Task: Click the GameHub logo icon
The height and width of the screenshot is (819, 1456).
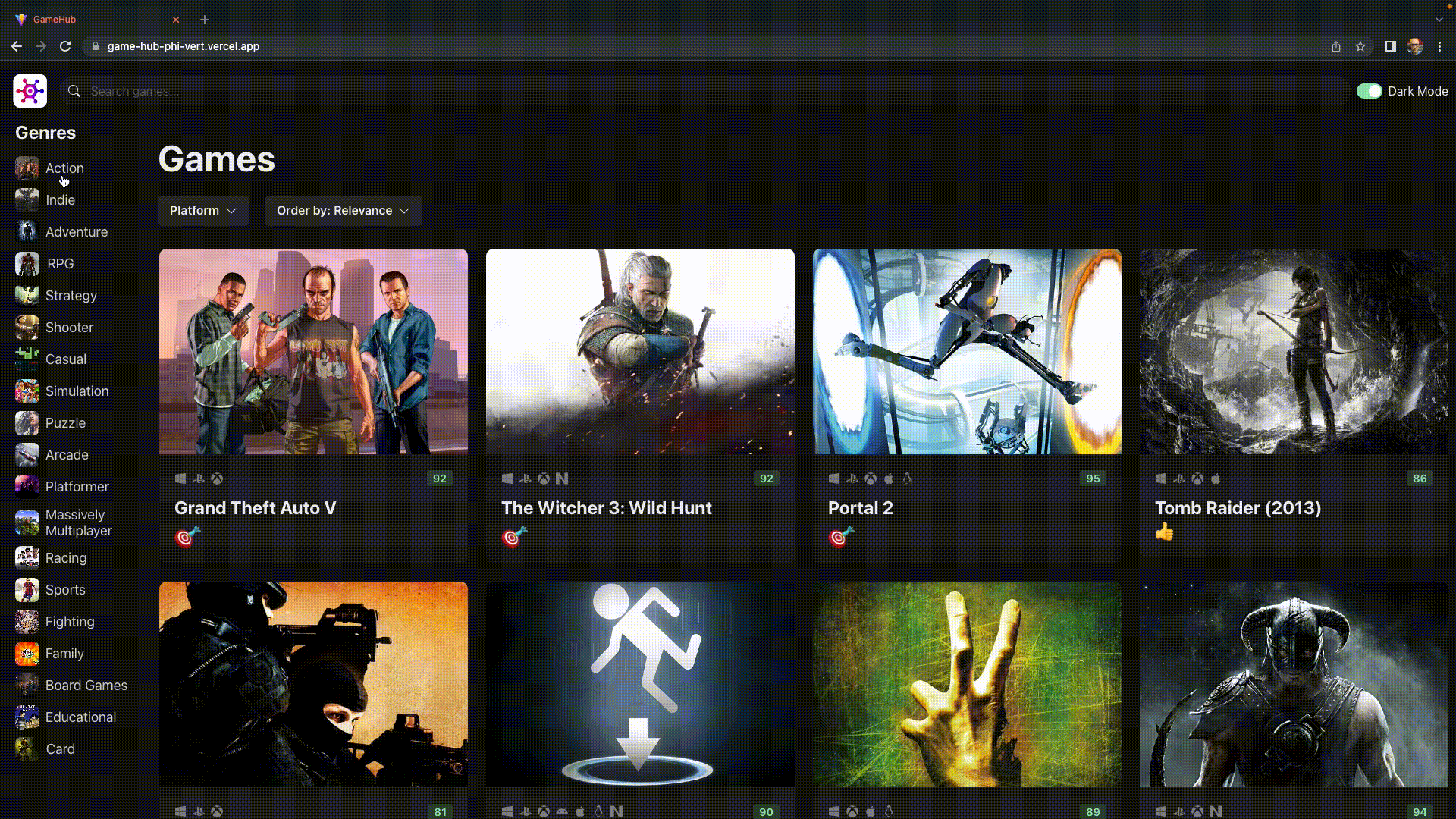Action: (x=30, y=91)
